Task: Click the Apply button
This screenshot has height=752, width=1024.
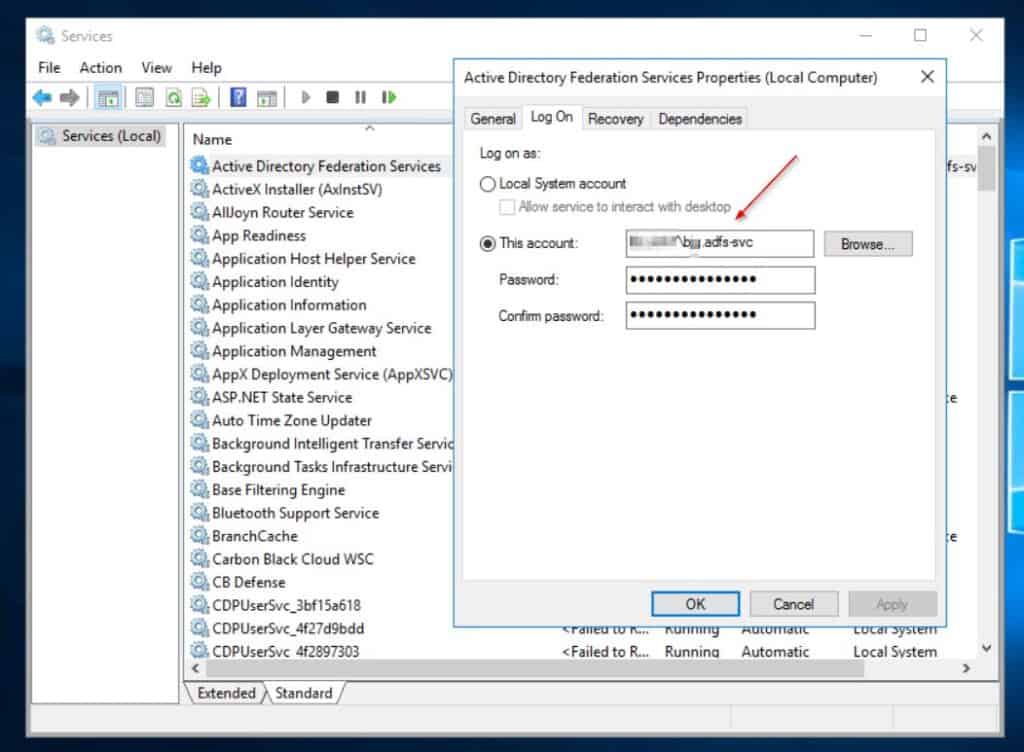Action: point(892,604)
